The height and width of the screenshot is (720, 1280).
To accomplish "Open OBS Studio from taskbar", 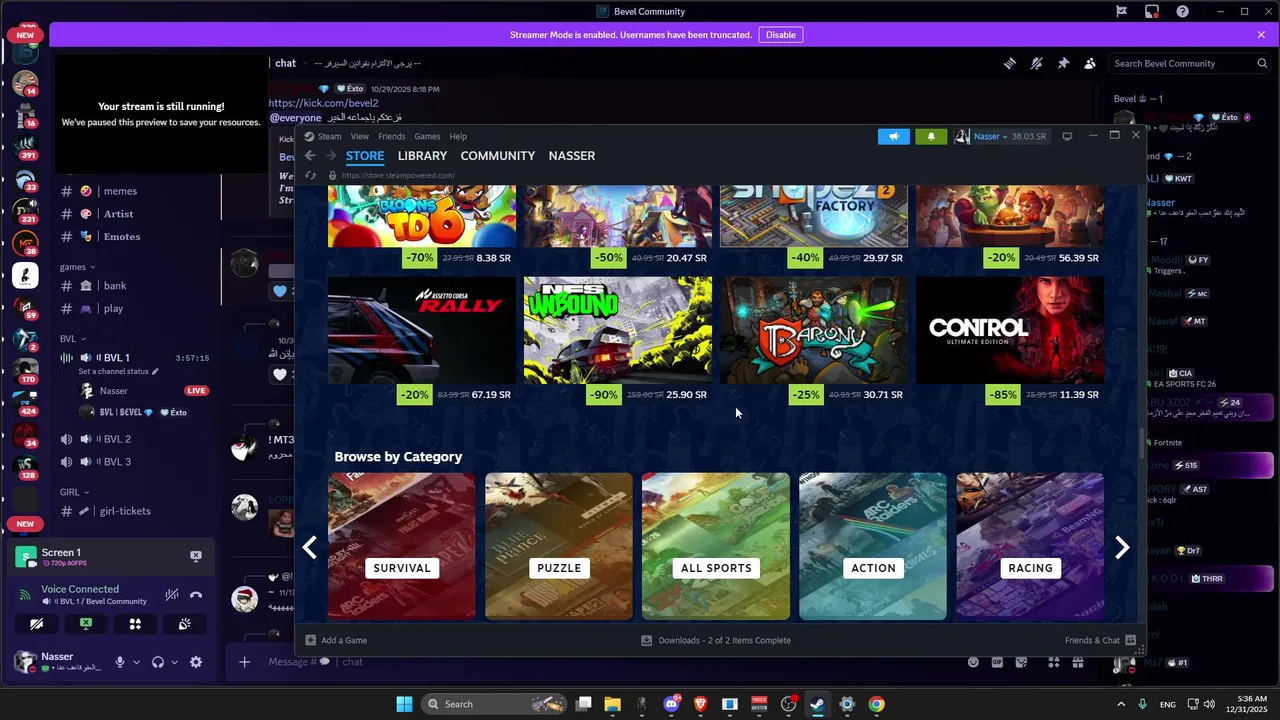I will click(x=788, y=704).
